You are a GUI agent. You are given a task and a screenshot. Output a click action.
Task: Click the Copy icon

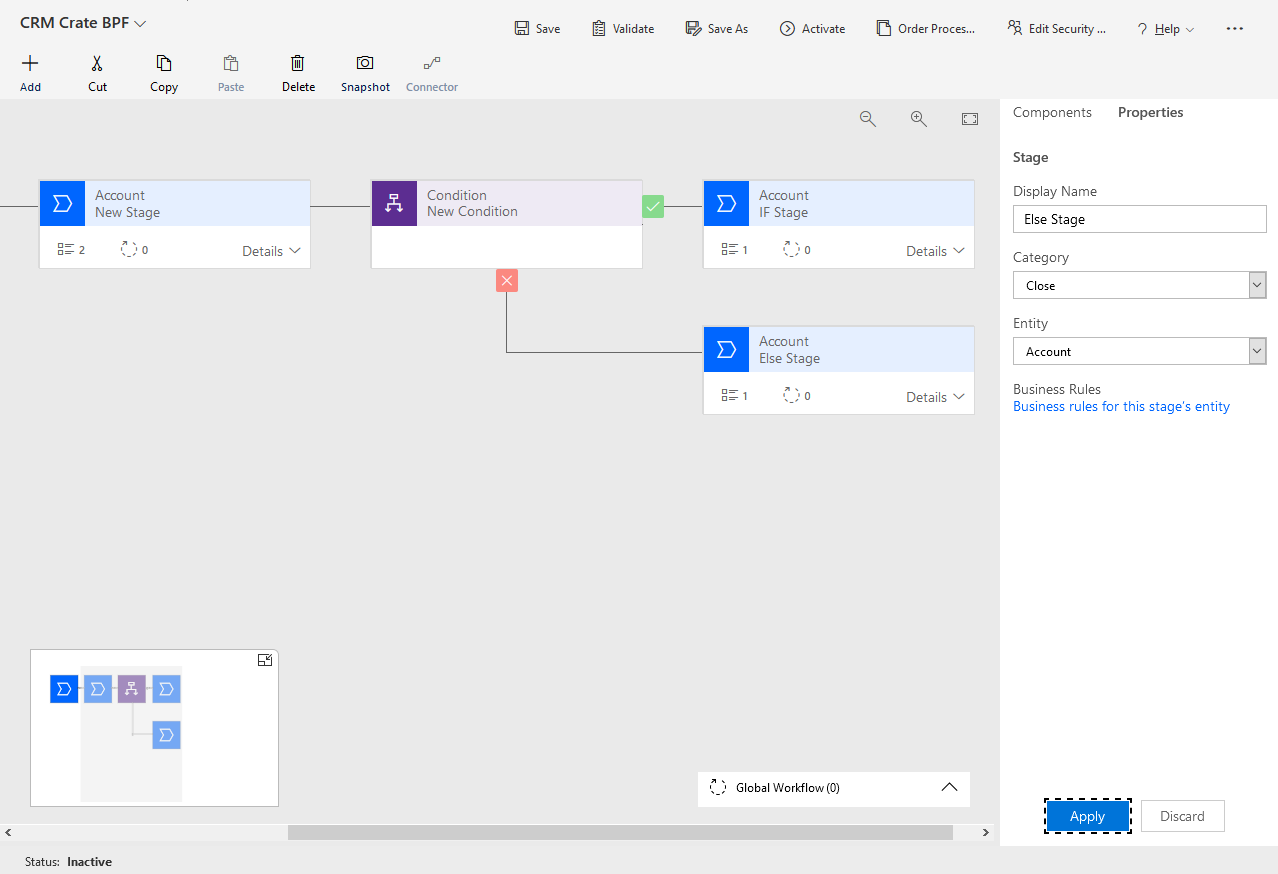click(x=163, y=70)
